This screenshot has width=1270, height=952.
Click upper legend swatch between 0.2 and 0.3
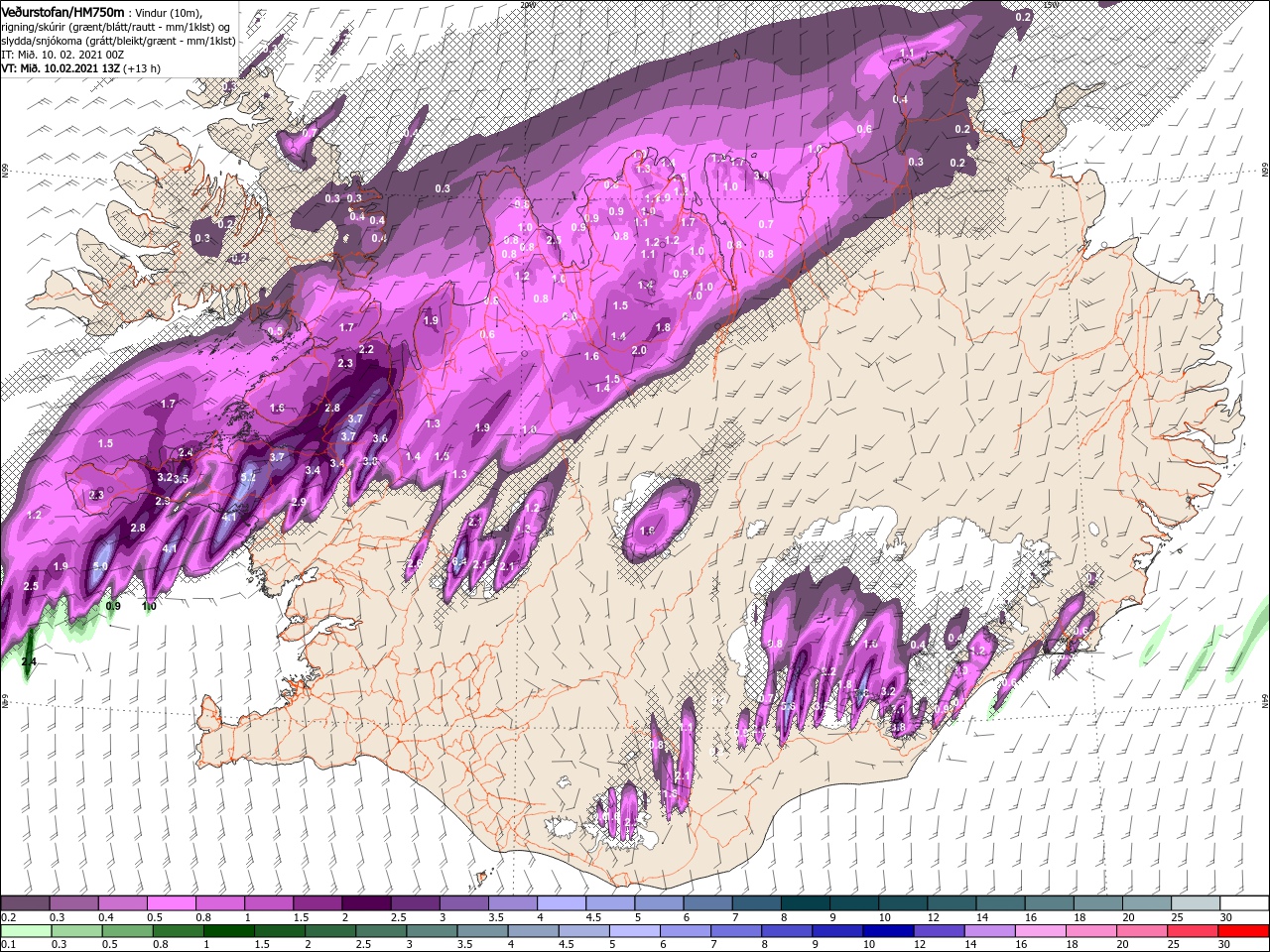tap(25, 903)
